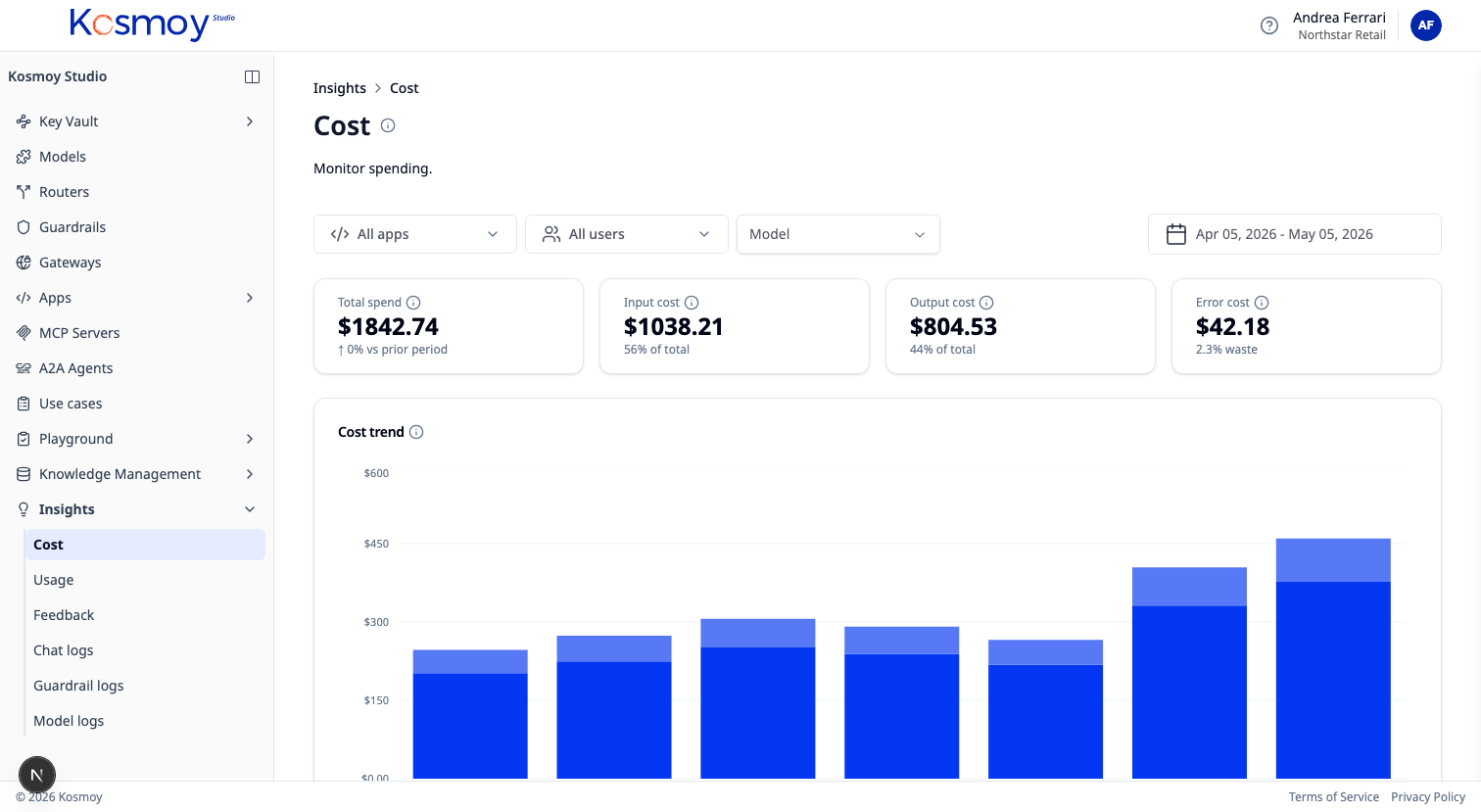Click the Insights breadcrumb link
This screenshot has height=812, width=1481.
[x=340, y=88]
